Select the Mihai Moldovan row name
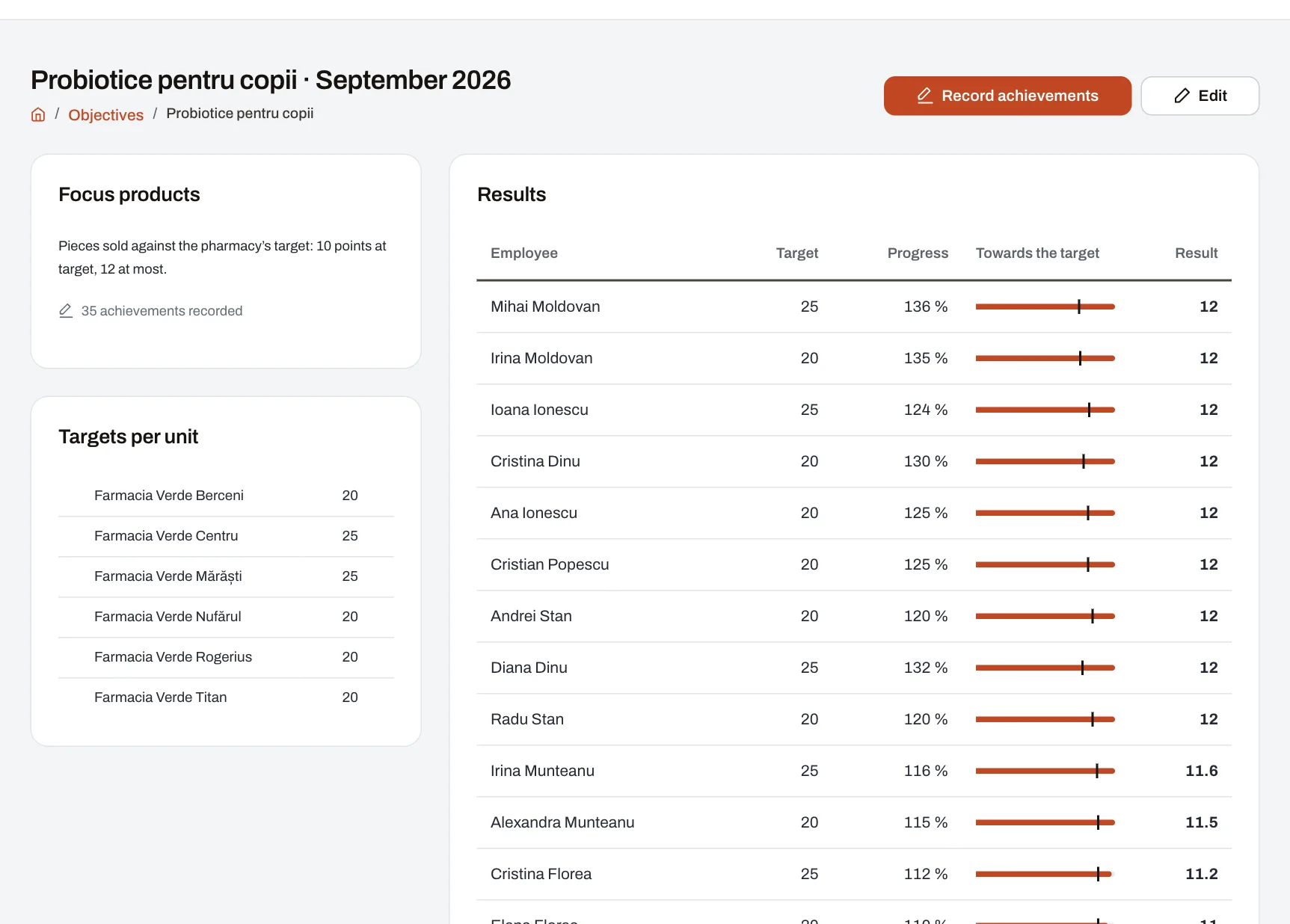 pyautogui.click(x=545, y=307)
